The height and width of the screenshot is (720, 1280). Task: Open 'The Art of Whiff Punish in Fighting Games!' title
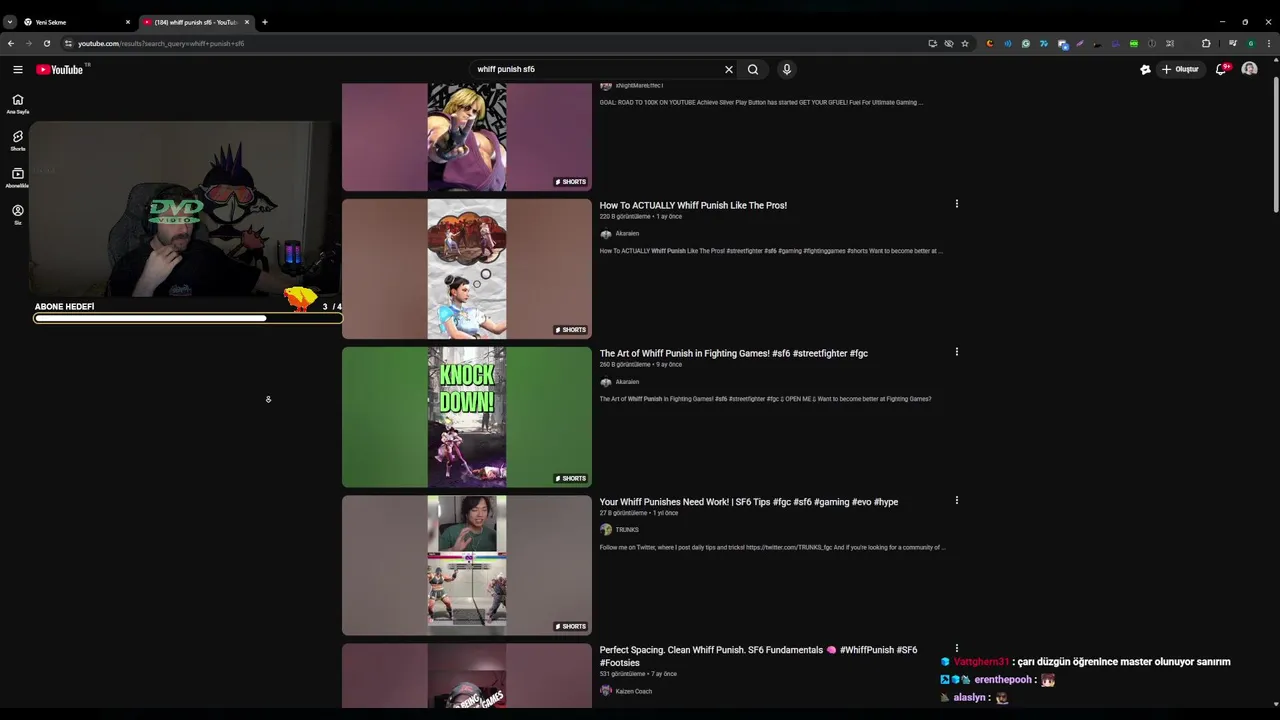tap(733, 353)
